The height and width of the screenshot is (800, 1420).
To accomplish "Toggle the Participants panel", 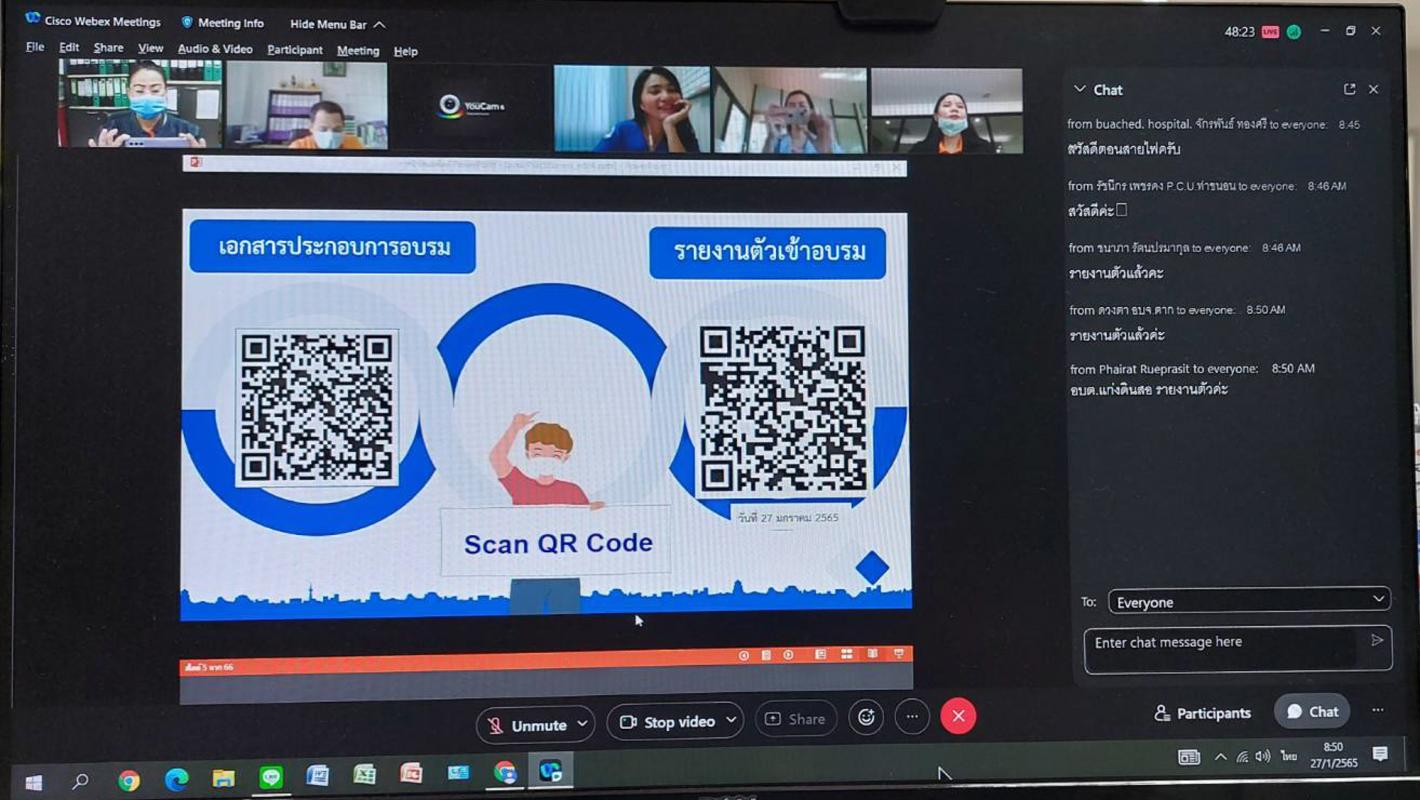I will [x=1203, y=713].
